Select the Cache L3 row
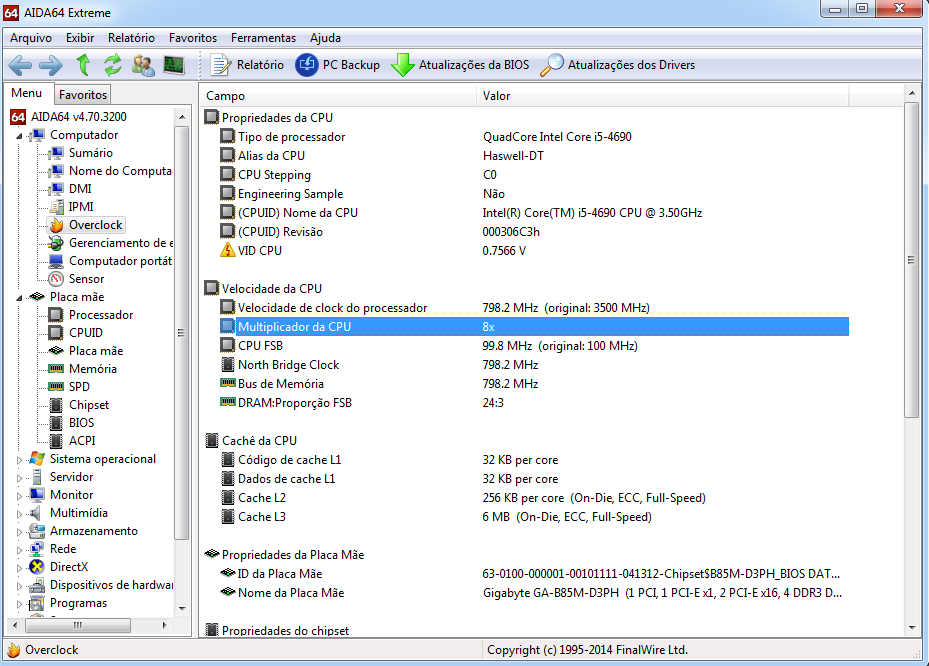 [534, 517]
